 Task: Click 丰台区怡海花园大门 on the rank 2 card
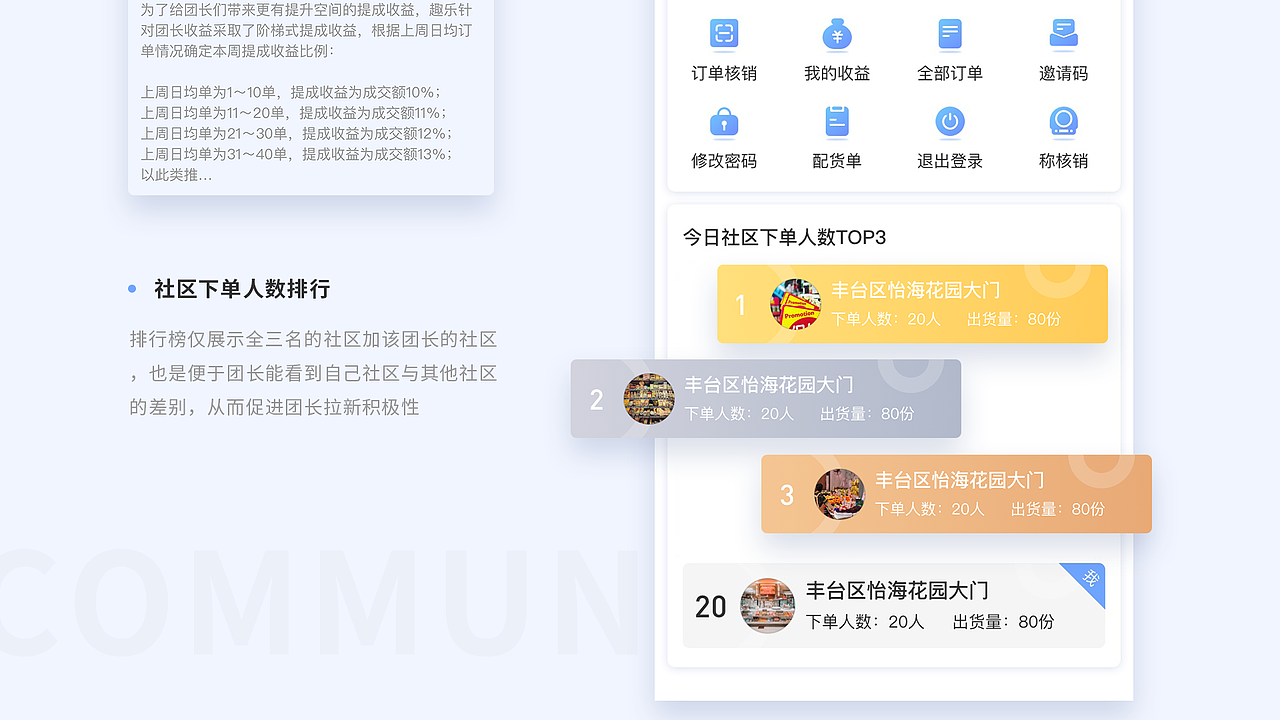(769, 385)
